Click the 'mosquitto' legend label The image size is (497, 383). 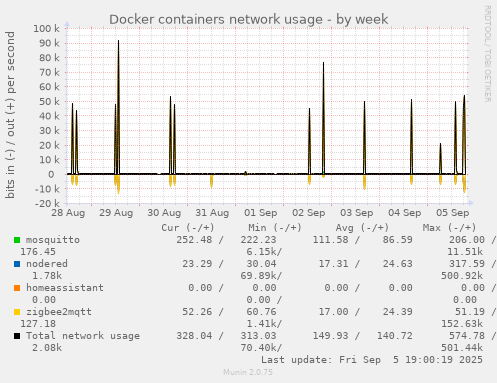(x=53, y=240)
